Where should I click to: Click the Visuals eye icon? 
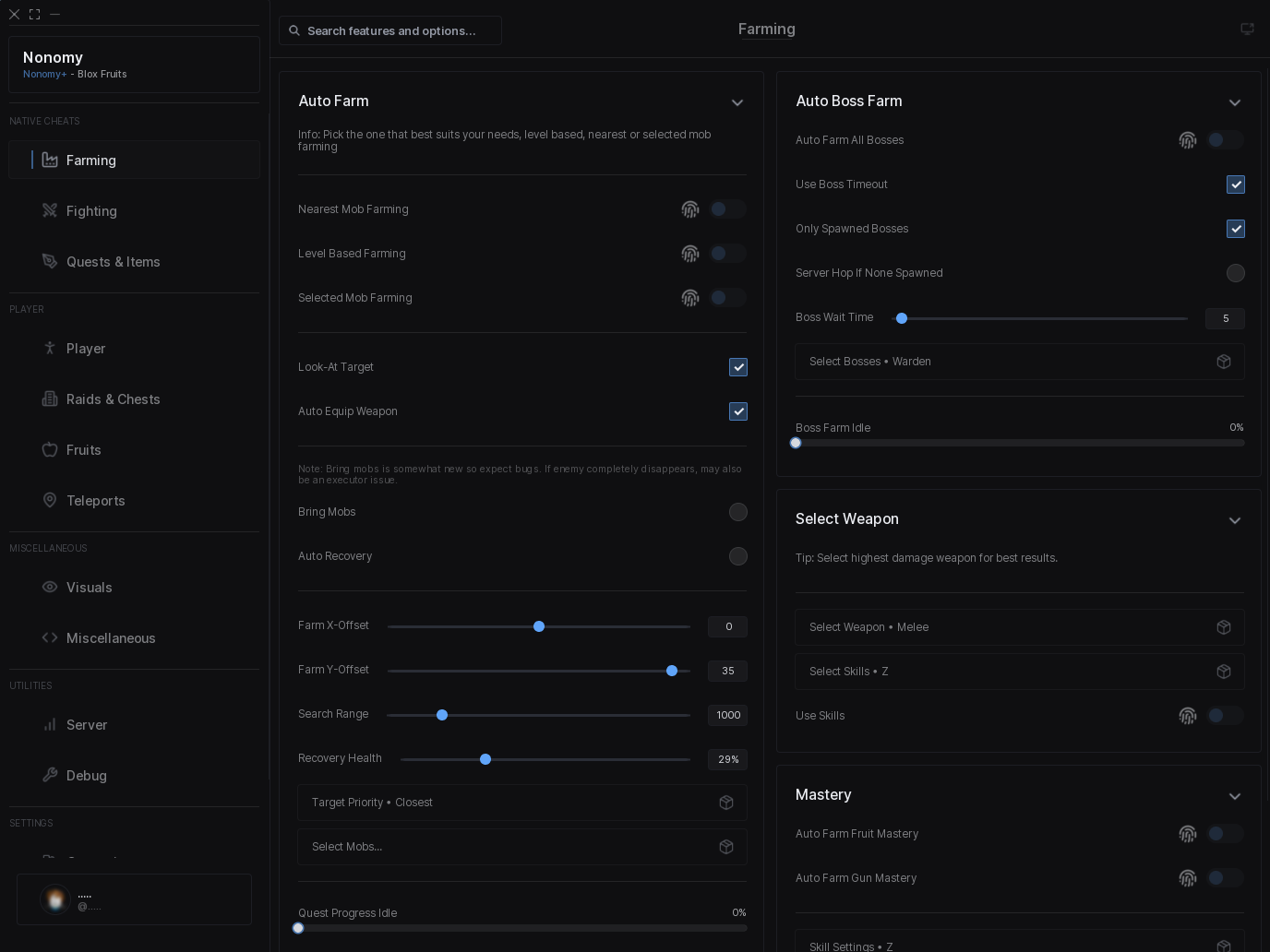tap(50, 587)
